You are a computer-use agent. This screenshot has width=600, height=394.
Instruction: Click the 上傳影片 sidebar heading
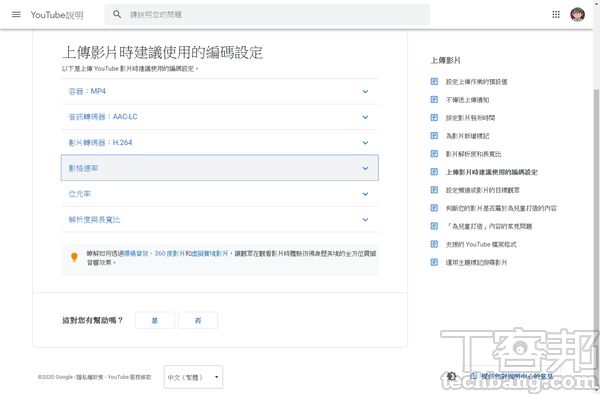click(x=445, y=60)
